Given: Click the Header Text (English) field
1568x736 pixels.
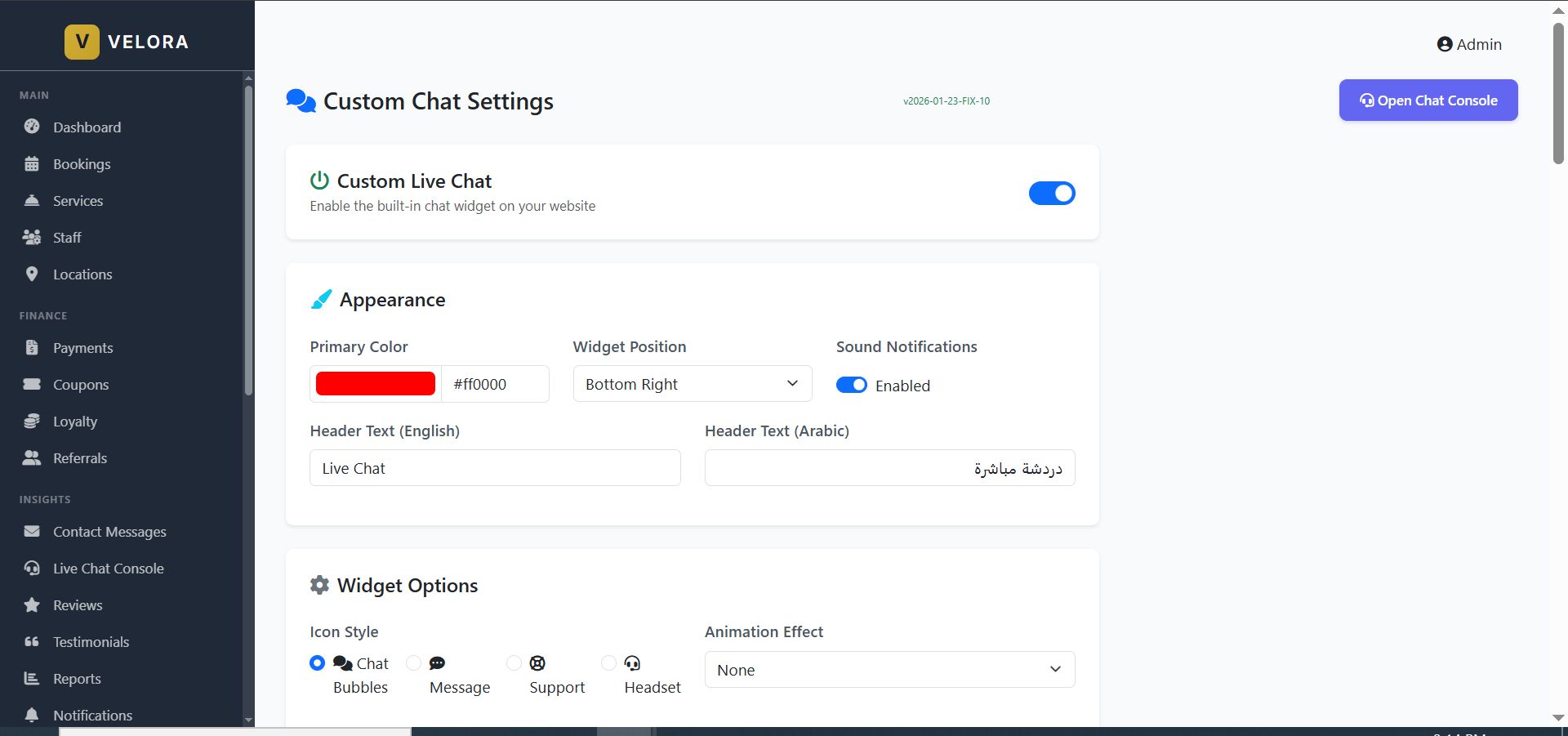Looking at the screenshot, I should click(x=495, y=468).
